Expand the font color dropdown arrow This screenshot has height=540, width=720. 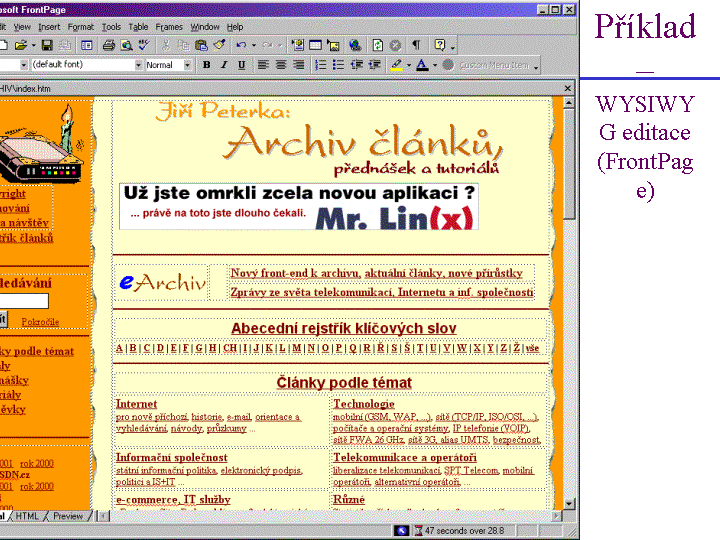tap(435, 65)
